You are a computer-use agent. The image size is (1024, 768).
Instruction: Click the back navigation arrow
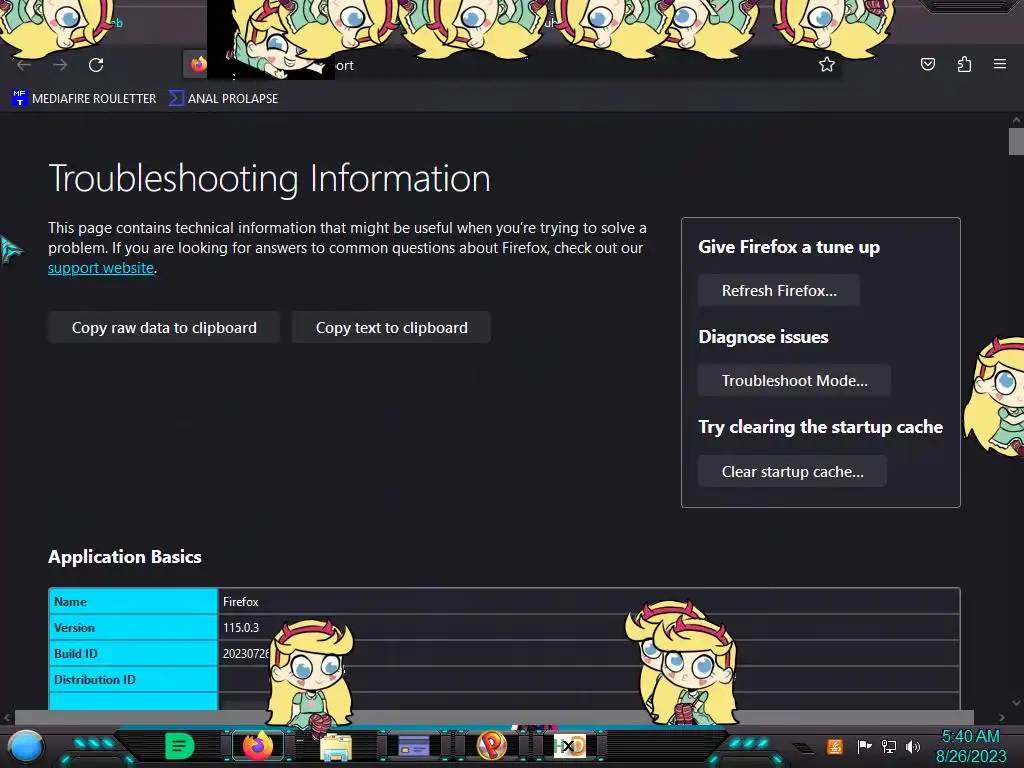(x=24, y=65)
